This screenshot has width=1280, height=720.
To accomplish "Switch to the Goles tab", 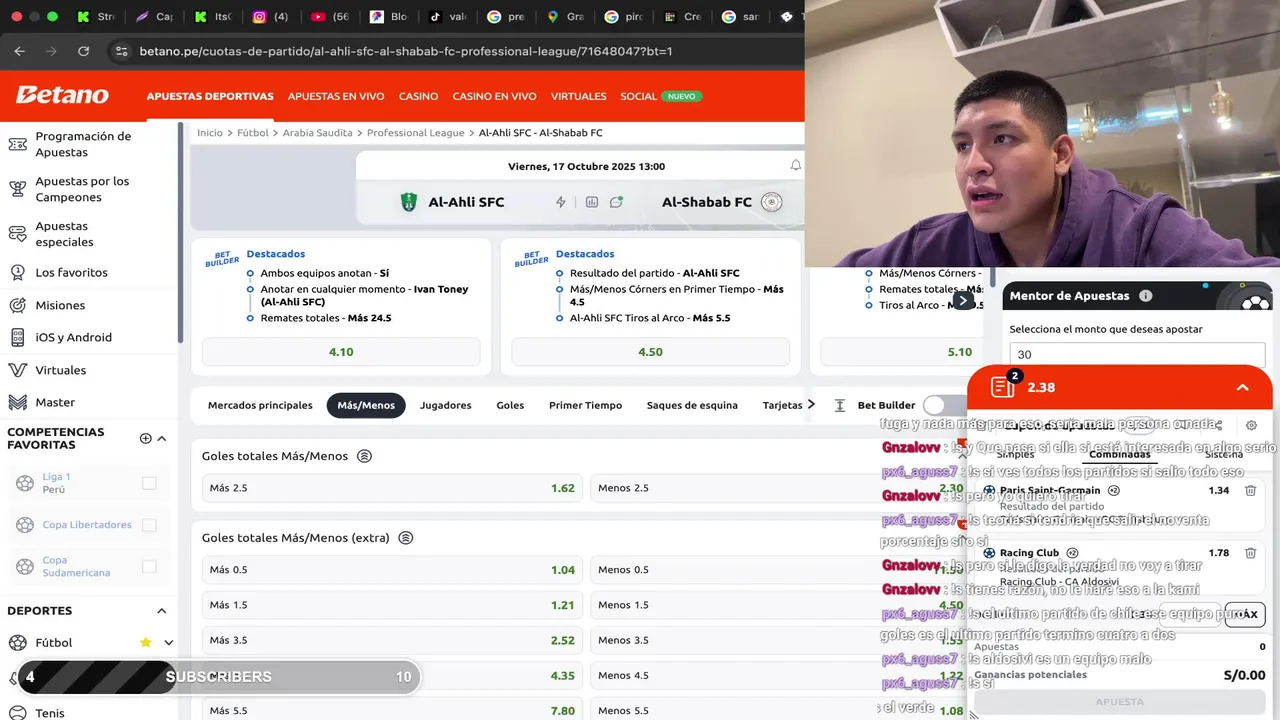I will point(510,405).
